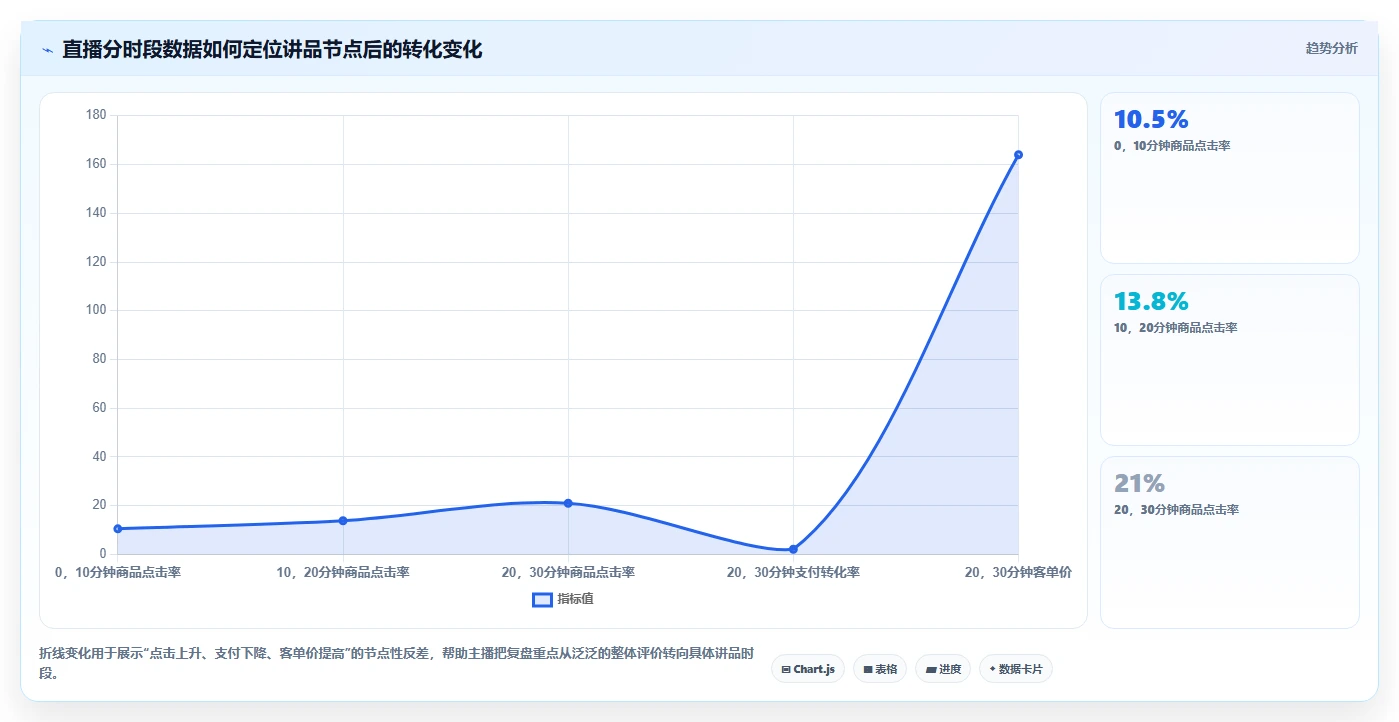Click the 趋势分析 label in header

click(x=1332, y=48)
